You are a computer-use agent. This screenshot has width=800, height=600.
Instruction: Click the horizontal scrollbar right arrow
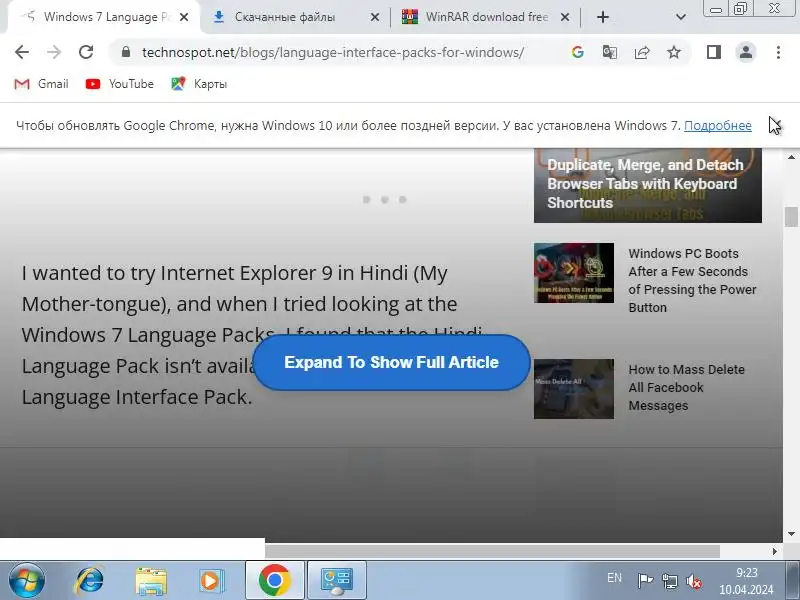(774, 552)
